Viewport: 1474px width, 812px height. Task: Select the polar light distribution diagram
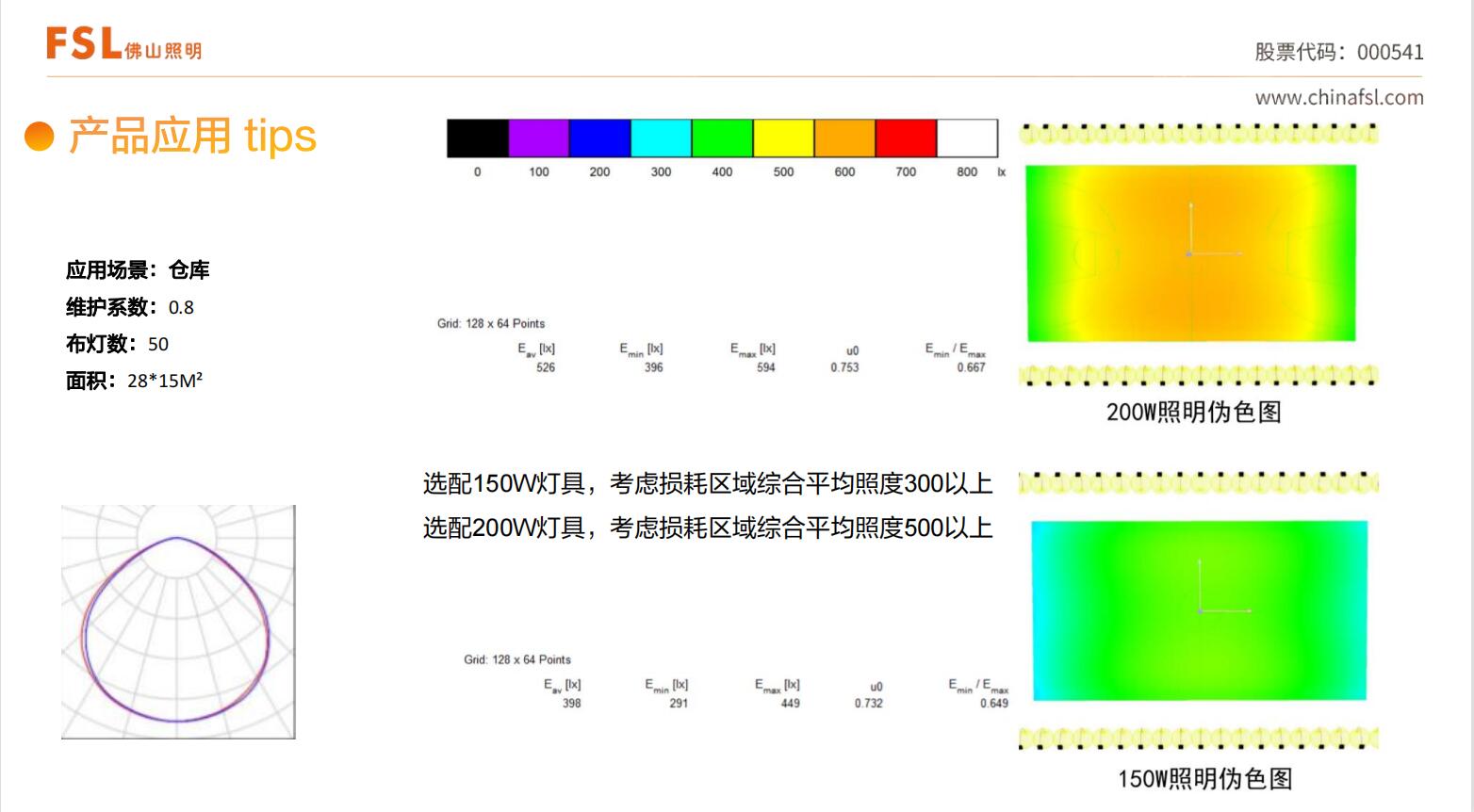178,622
